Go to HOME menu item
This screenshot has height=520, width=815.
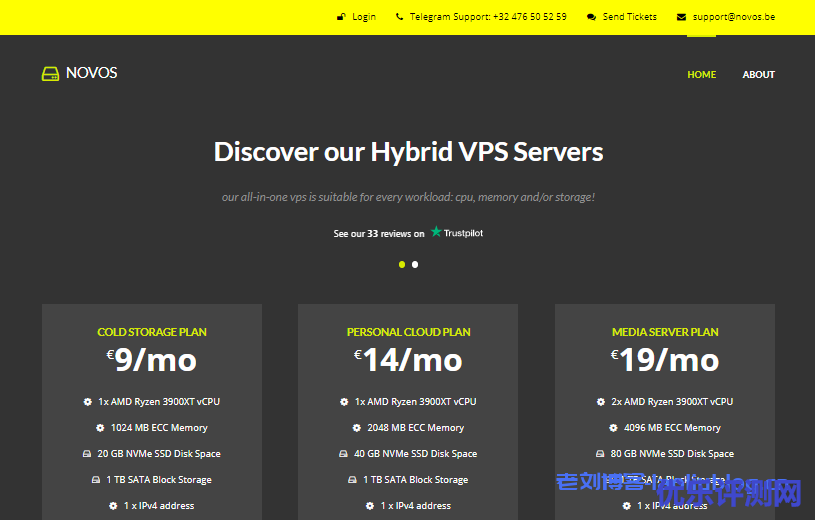701,74
